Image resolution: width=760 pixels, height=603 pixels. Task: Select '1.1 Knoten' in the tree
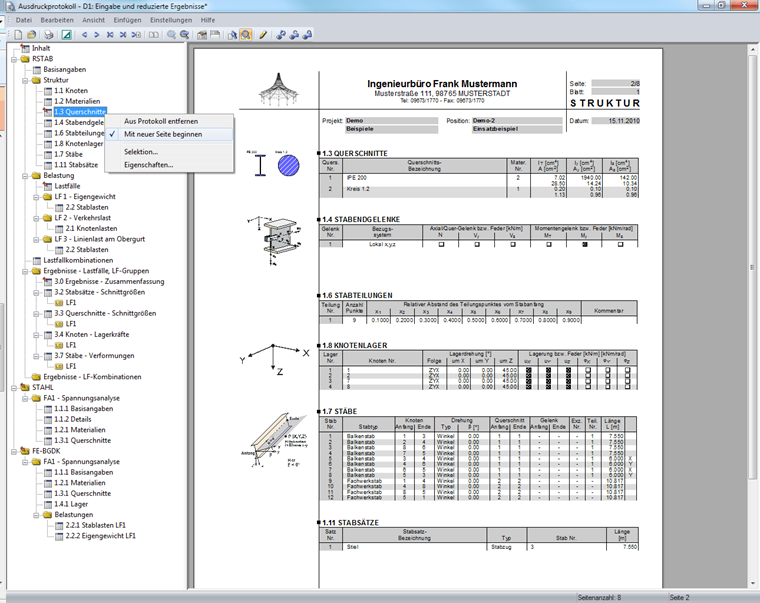[x=70, y=90]
